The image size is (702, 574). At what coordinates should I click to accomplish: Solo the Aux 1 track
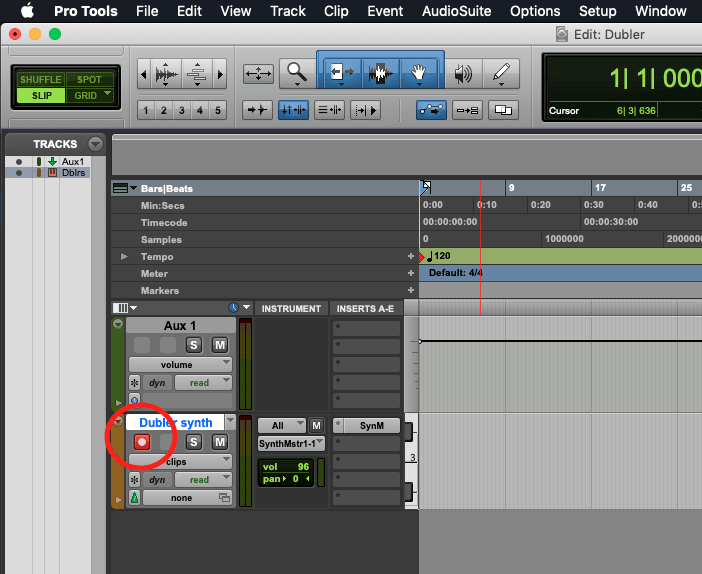pos(193,345)
